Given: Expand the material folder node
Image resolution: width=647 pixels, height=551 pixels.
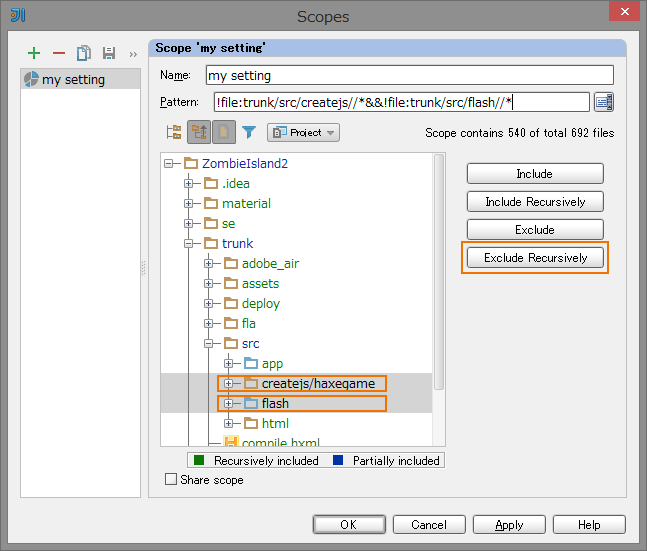Looking at the screenshot, I should pyautogui.click(x=188, y=204).
